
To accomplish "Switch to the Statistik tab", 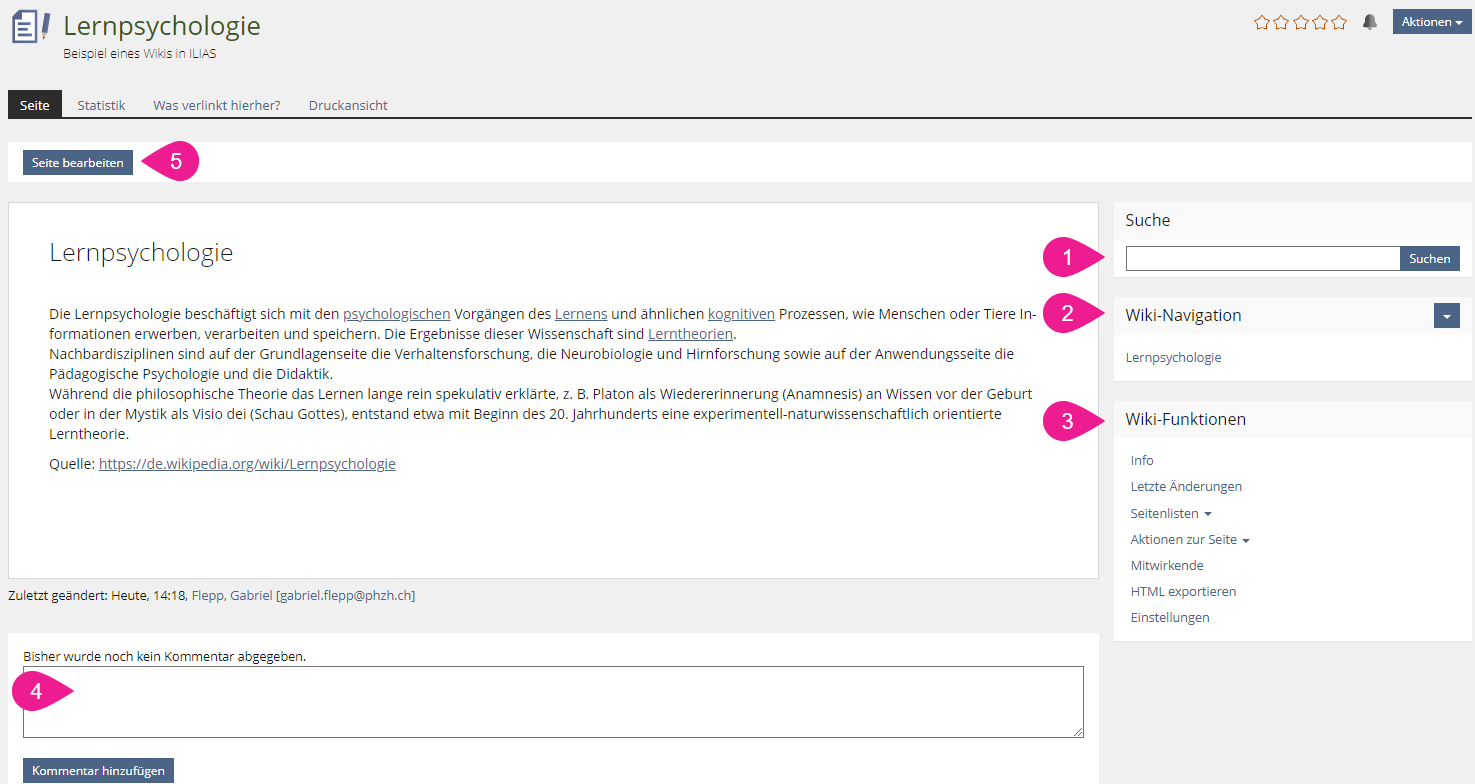I will tap(101, 105).
